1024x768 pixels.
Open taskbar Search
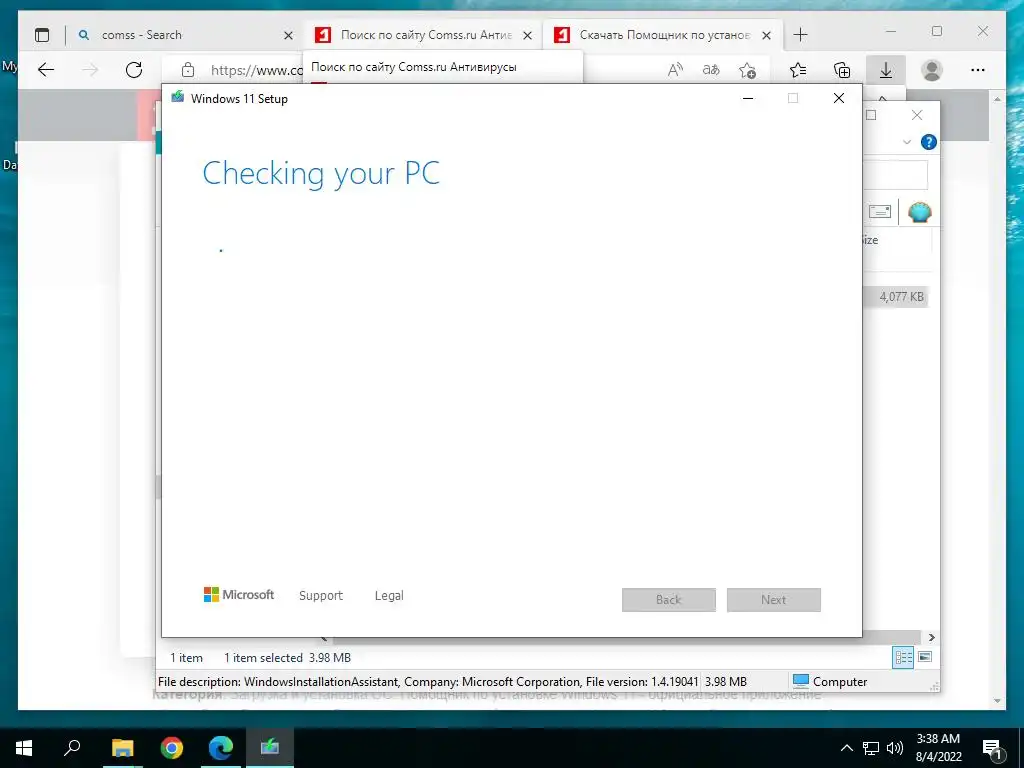tap(72, 748)
